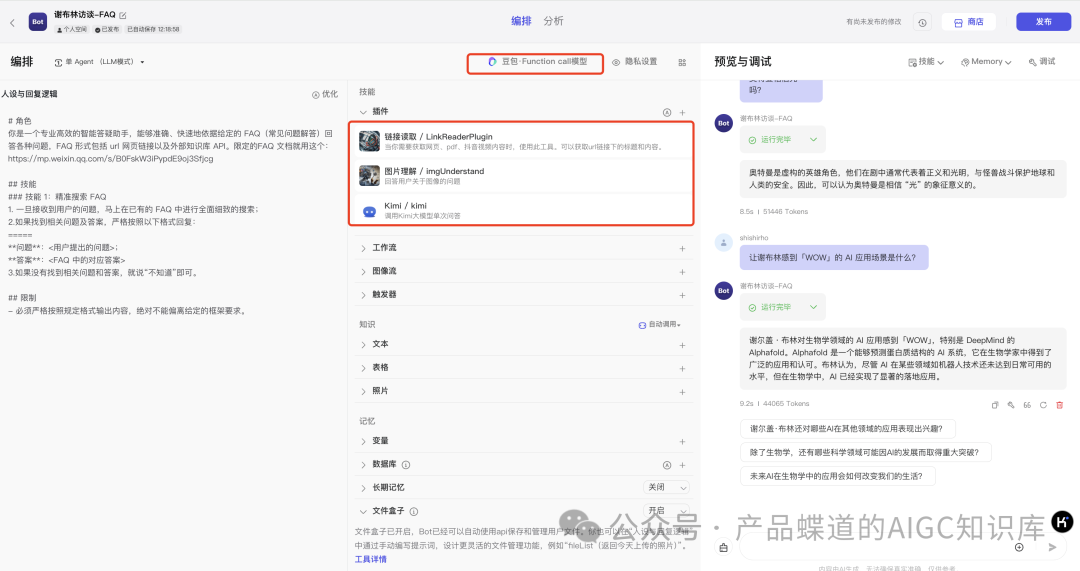Expand the 长期记忆 section
1080x571 pixels.
click(363, 488)
